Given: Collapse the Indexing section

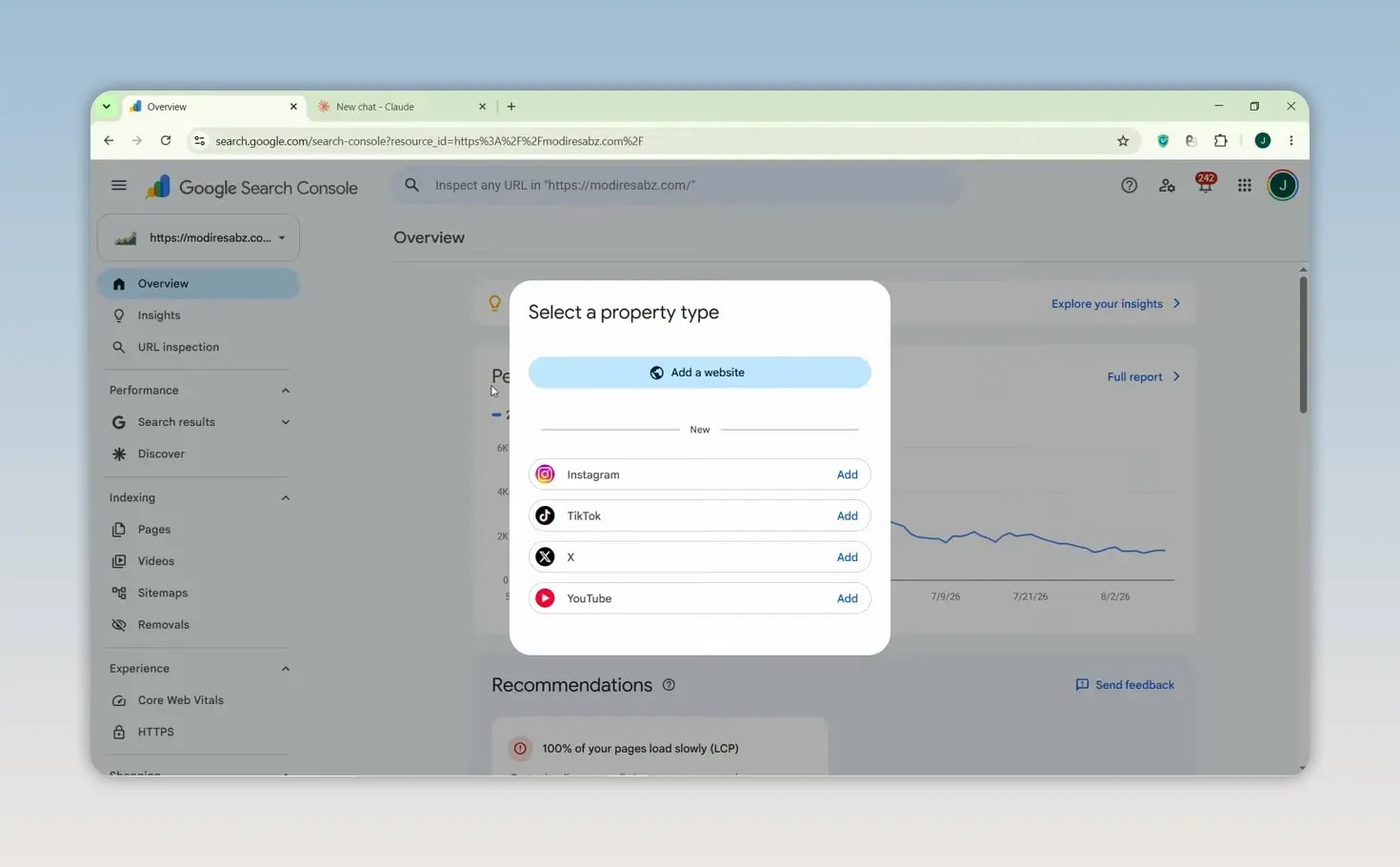Looking at the screenshot, I should pos(285,498).
